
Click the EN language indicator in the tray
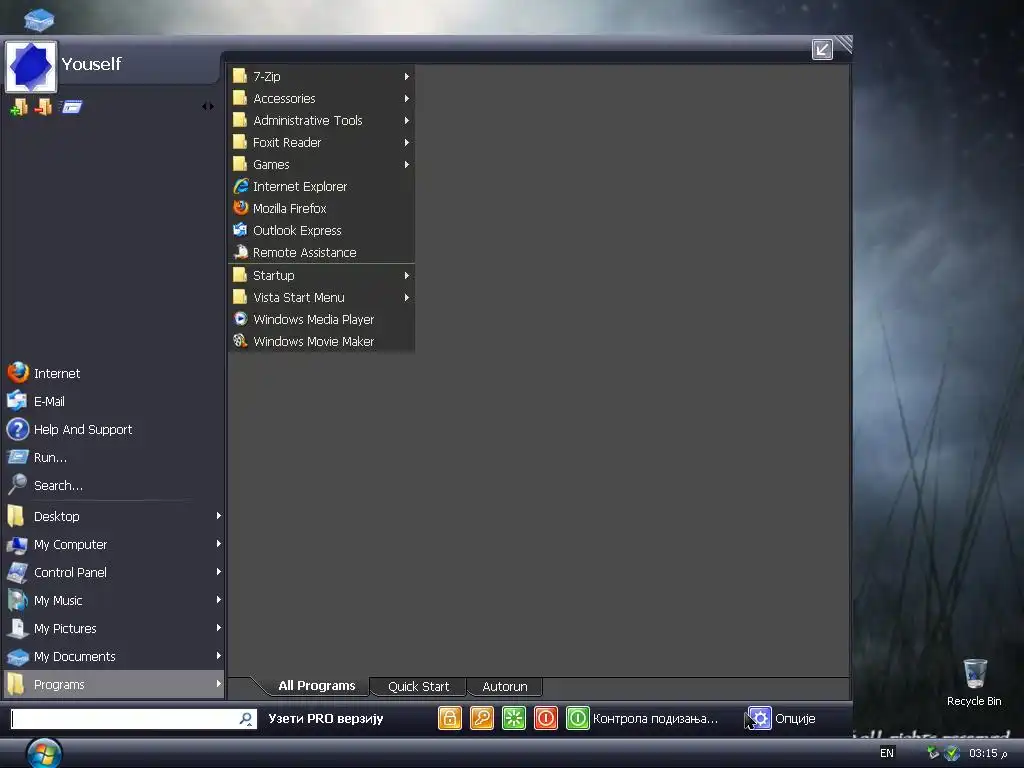tap(886, 753)
